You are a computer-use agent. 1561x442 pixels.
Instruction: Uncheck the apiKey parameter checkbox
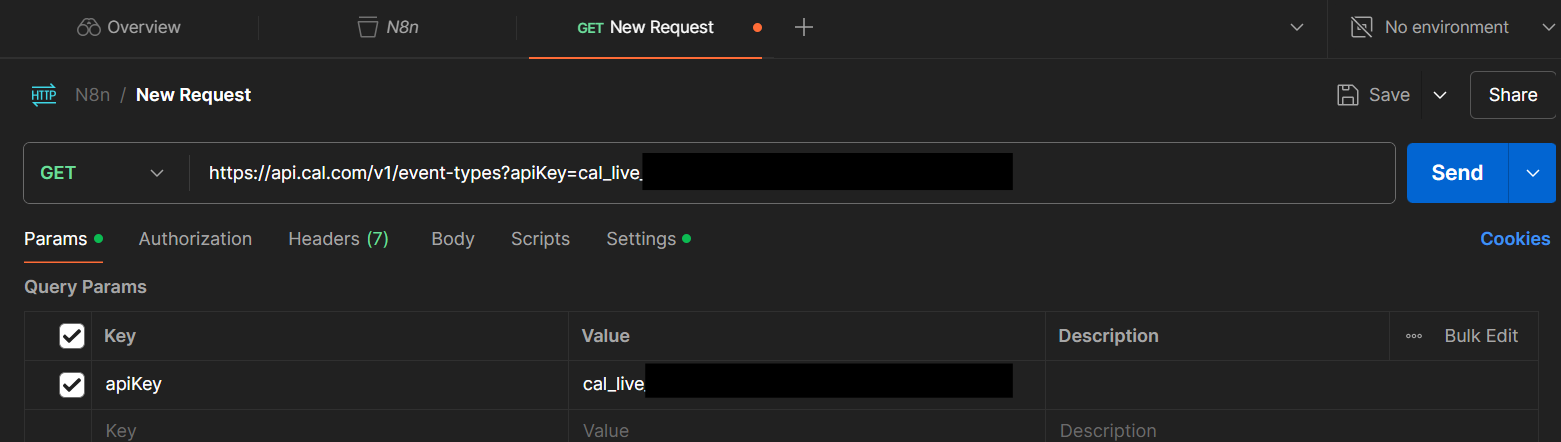coord(72,384)
